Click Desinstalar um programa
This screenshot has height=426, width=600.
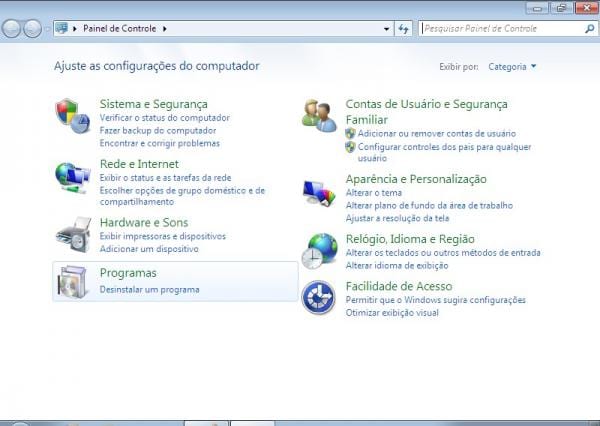pyautogui.click(x=149, y=289)
